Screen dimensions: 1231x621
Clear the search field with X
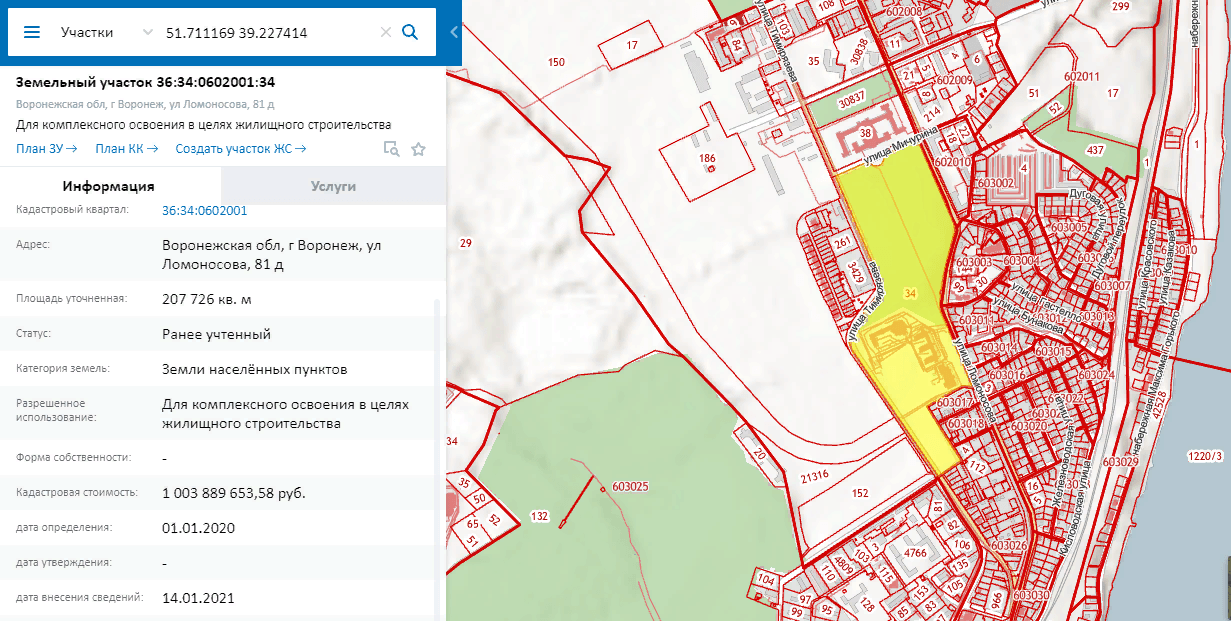click(386, 32)
